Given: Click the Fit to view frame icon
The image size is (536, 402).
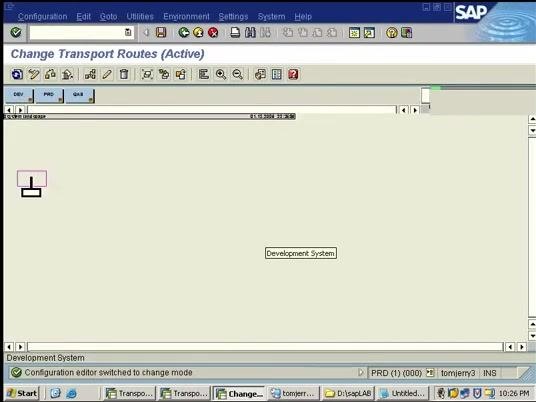Looking at the screenshot, I should click(x=147, y=74).
